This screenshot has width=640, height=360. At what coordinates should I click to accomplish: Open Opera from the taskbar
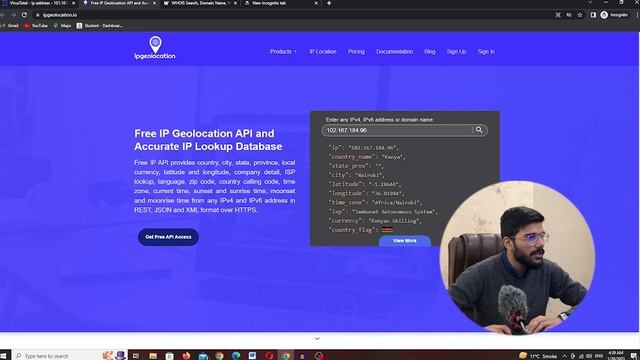click(x=269, y=356)
